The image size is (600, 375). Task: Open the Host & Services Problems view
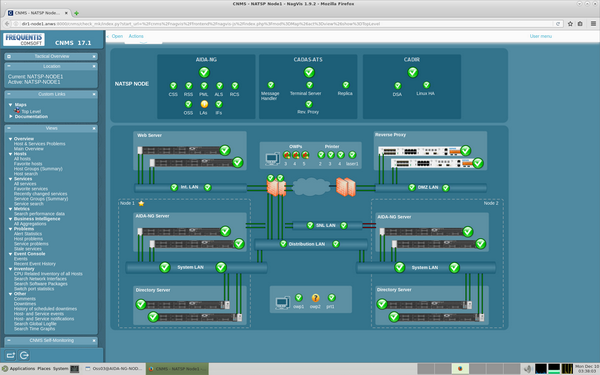point(39,144)
